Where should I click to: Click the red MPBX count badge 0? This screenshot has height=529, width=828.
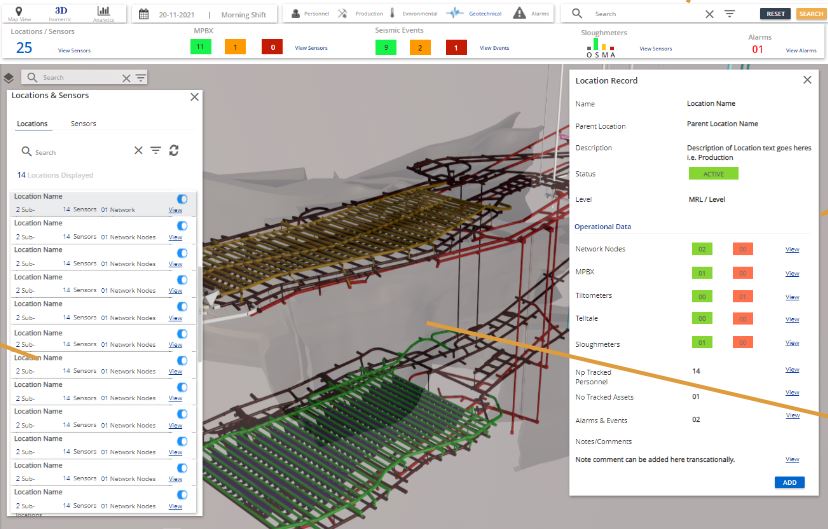coord(272,47)
